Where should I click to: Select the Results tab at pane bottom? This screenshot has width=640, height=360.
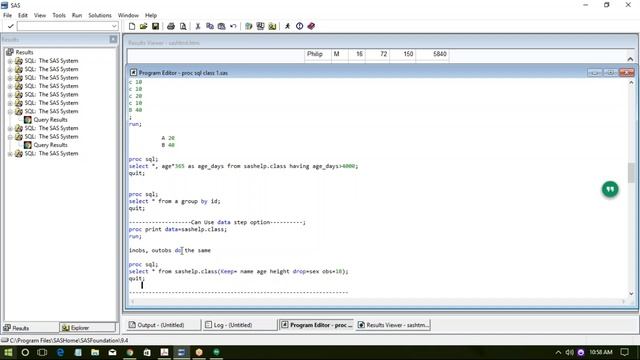pos(31,328)
